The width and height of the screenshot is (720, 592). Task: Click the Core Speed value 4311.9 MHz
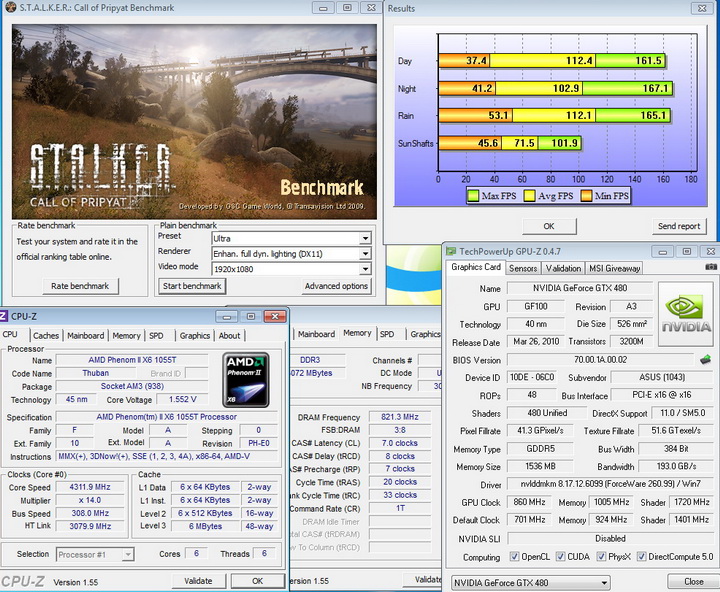coord(90,487)
